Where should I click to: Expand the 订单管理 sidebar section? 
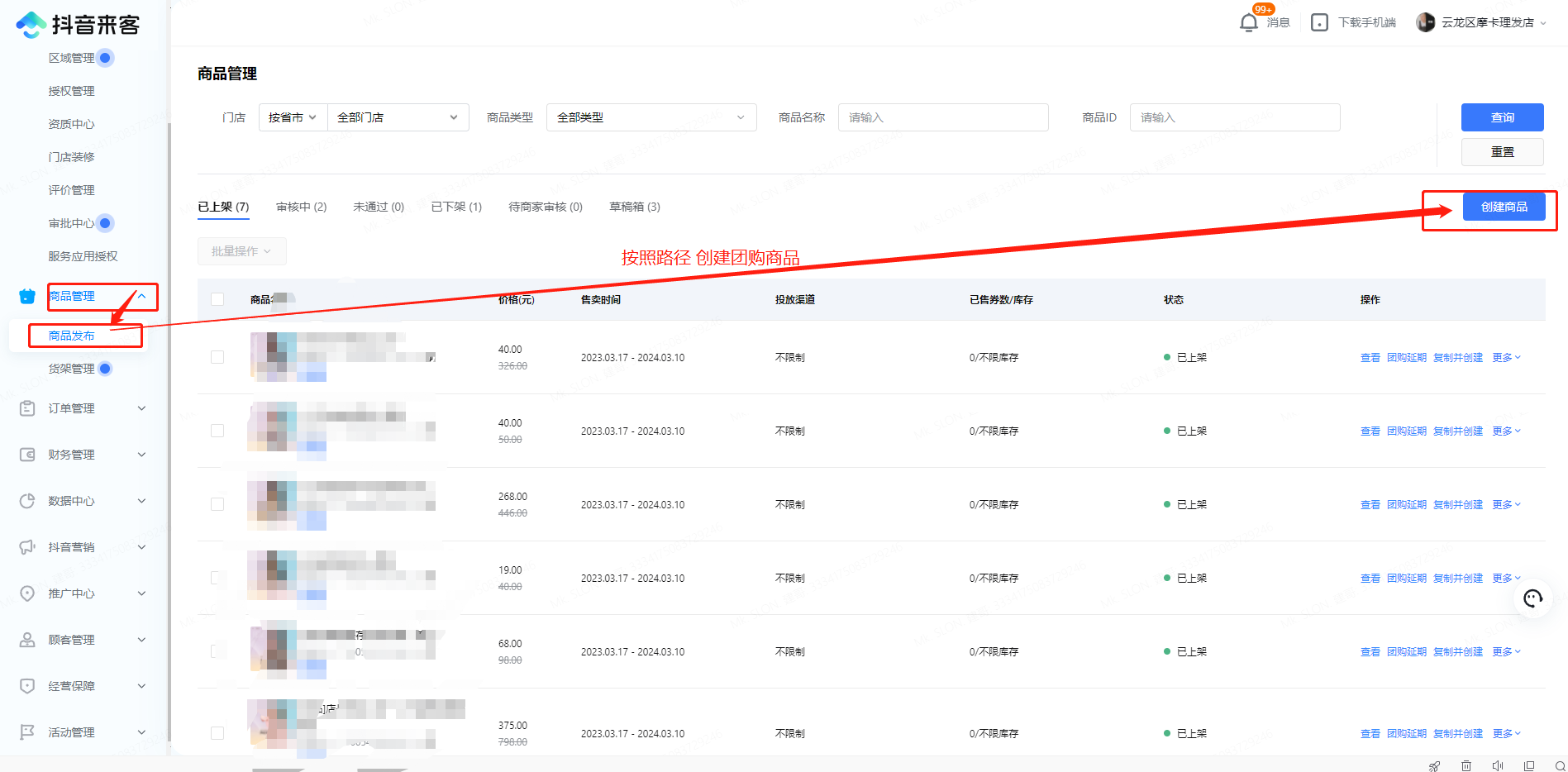(x=141, y=408)
